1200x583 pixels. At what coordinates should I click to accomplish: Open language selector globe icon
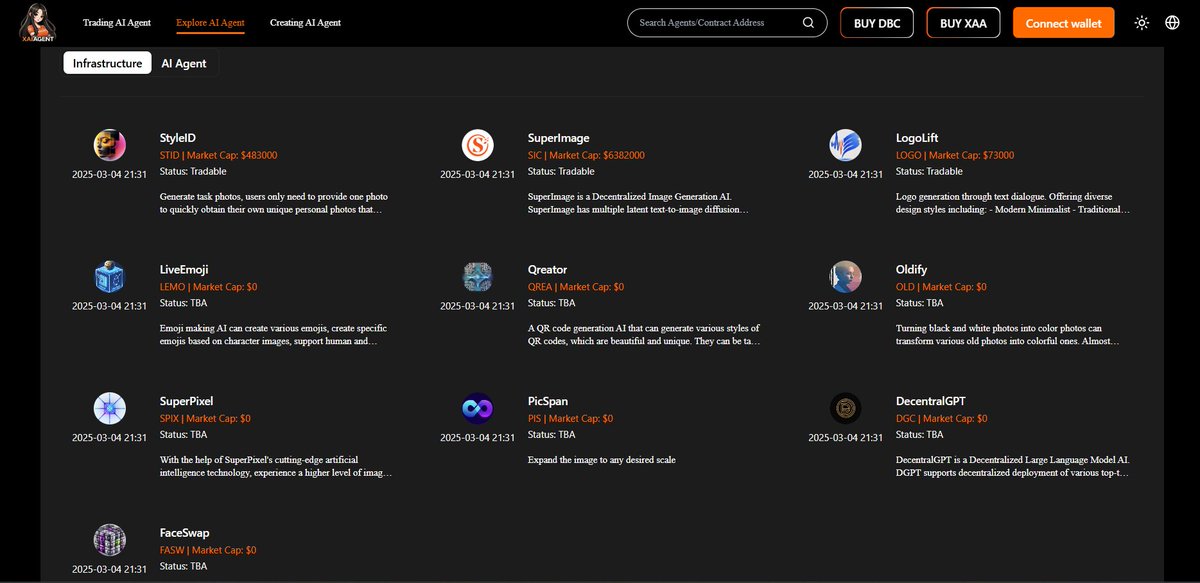pyautogui.click(x=1172, y=22)
